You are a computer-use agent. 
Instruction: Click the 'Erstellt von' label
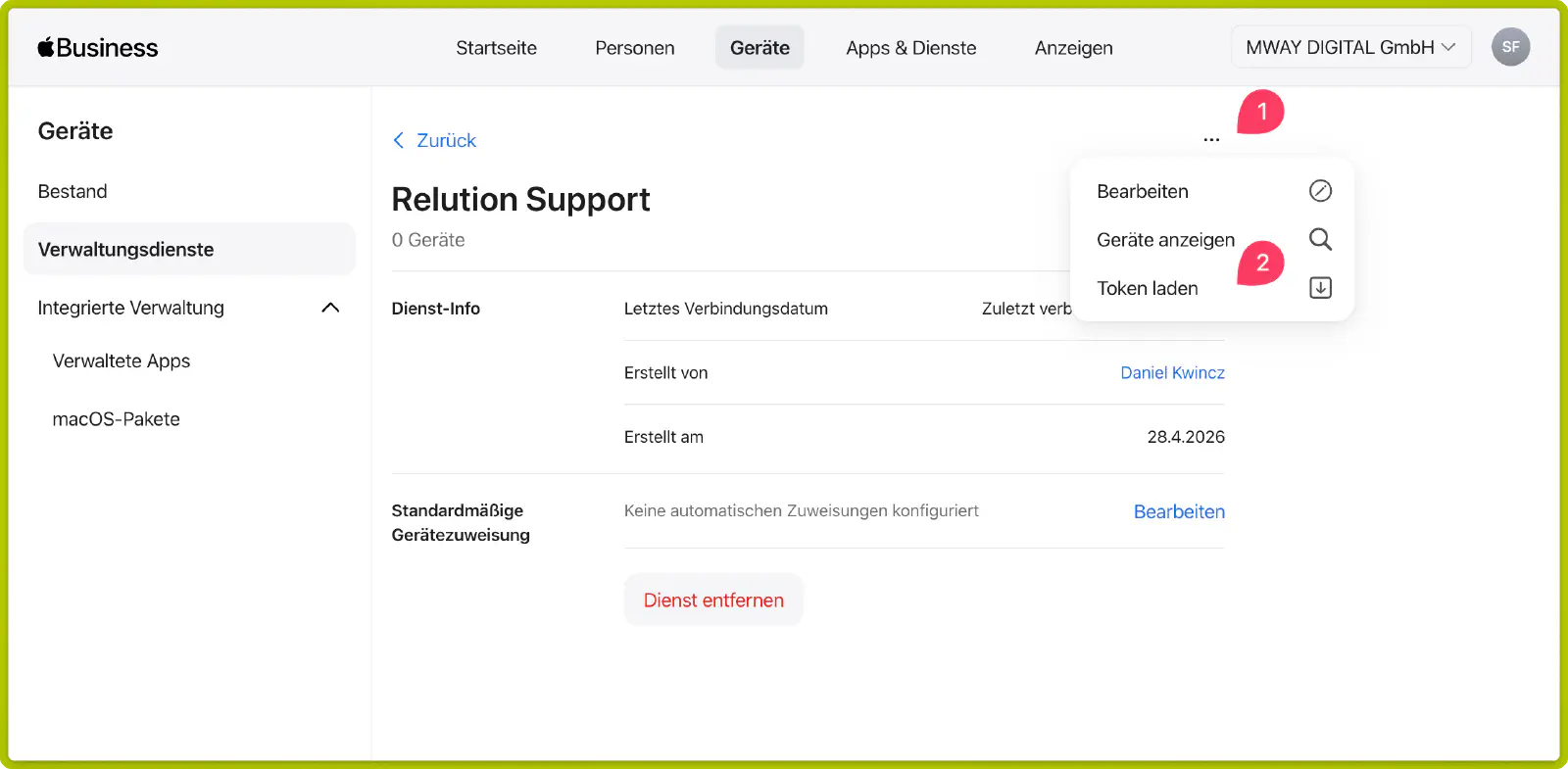[x=665, y=372]
